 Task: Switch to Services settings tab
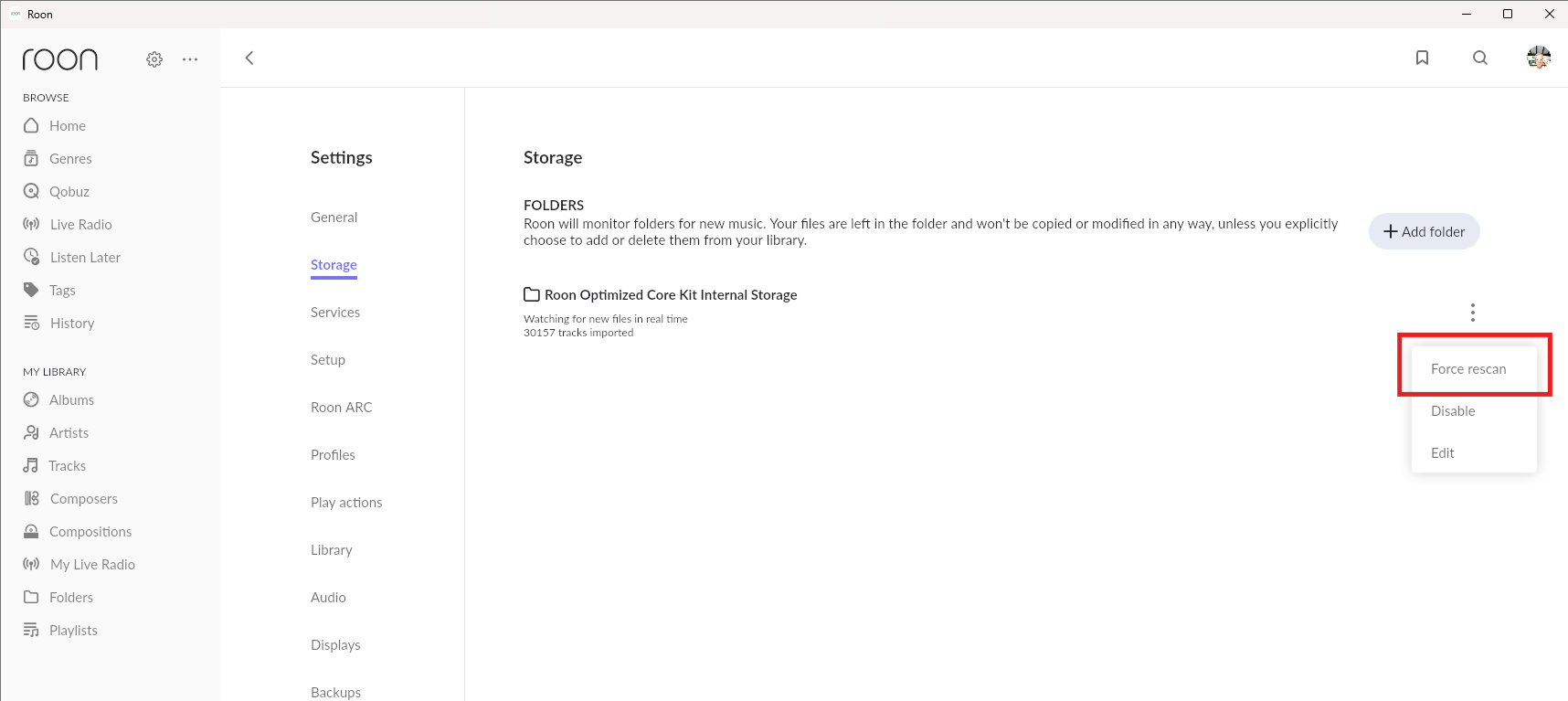click(335, 313)
